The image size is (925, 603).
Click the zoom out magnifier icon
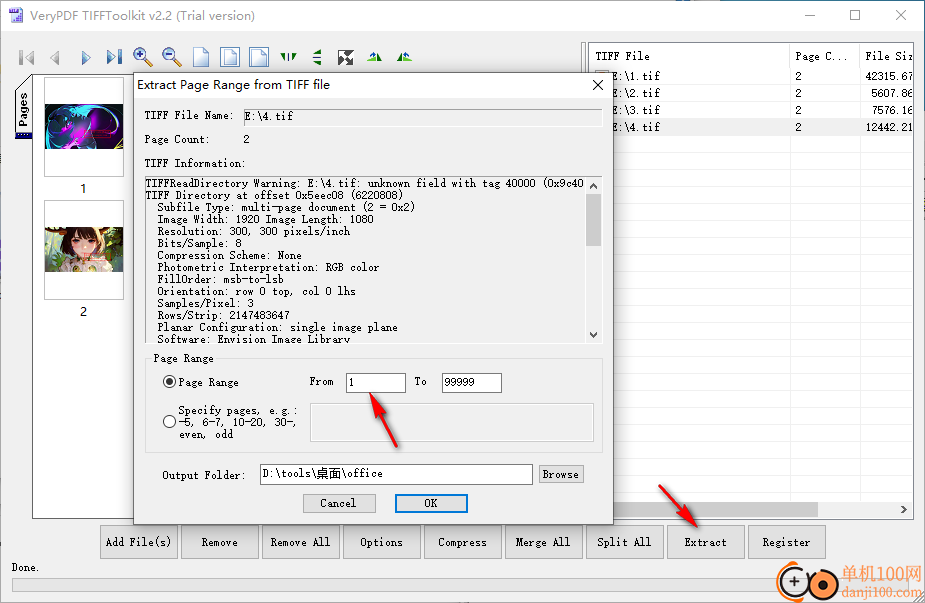172,57
